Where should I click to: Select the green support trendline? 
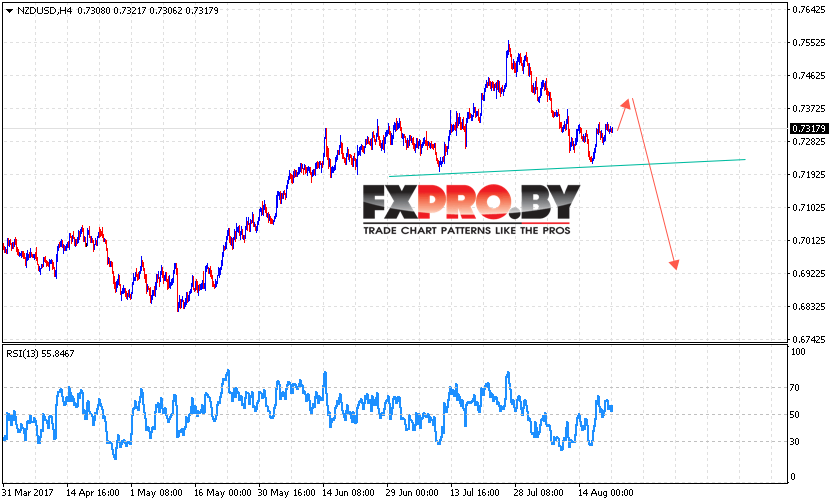pos(567,167)
